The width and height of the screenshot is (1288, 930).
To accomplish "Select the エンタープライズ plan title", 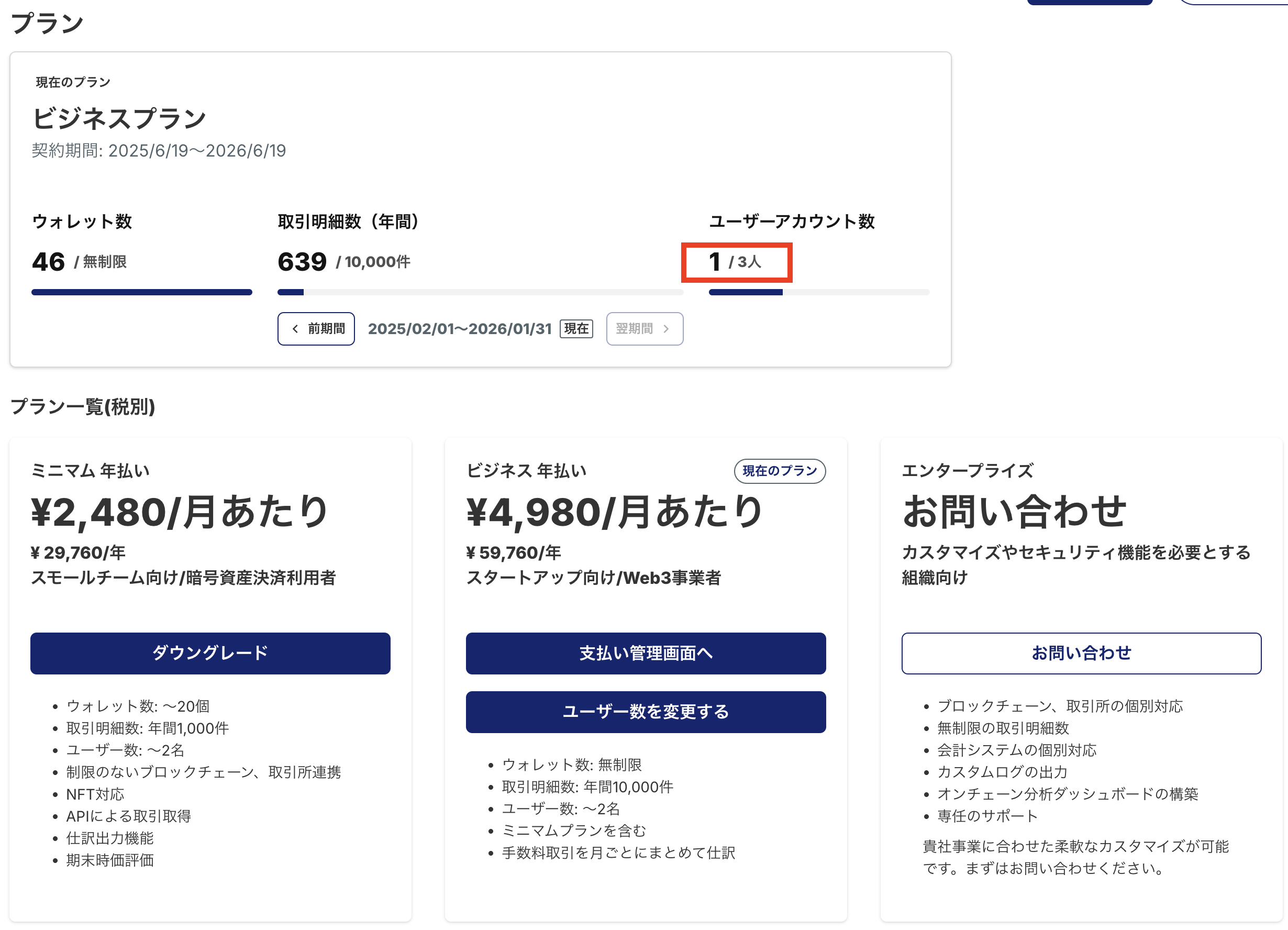I will pos(967,471).
